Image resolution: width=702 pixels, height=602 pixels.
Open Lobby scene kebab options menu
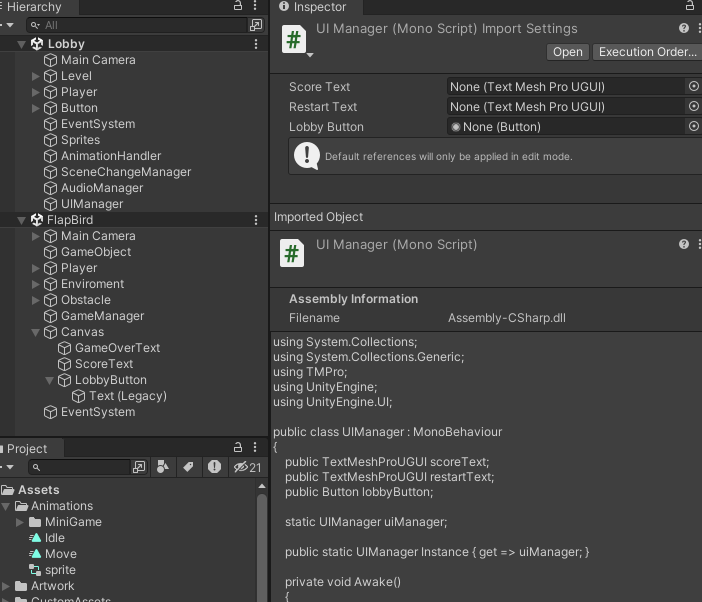tap(256, 44)
